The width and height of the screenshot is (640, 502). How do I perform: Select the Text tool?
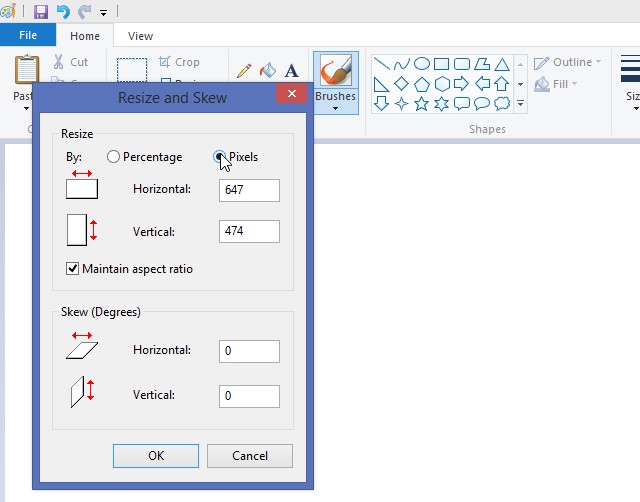click(291, 71)
